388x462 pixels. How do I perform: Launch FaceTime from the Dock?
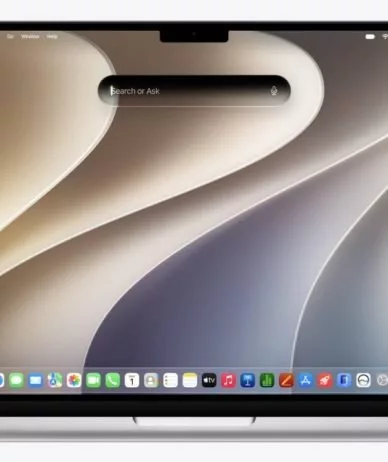pyautogui.click(x=93, y=380)
